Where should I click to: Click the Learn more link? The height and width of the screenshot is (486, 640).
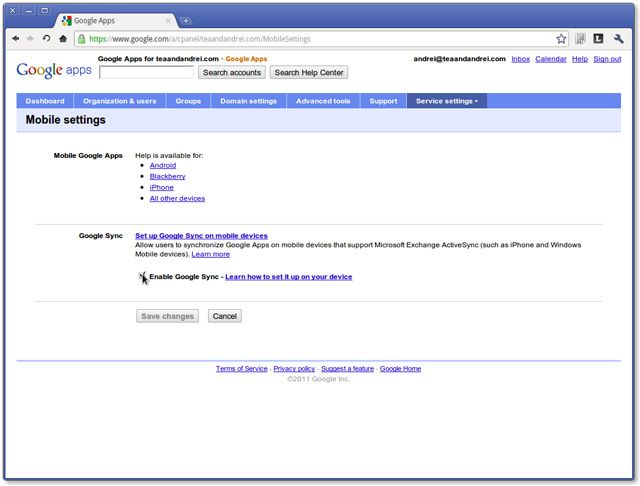click(211, 254)
